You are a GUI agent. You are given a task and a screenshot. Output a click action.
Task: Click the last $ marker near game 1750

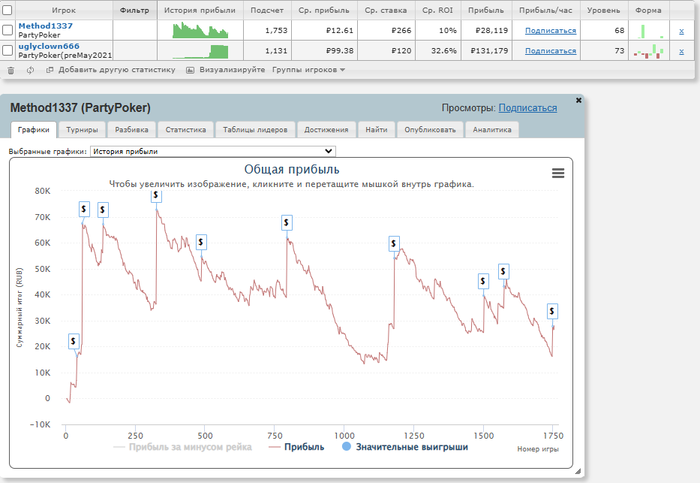click(552, 311)
